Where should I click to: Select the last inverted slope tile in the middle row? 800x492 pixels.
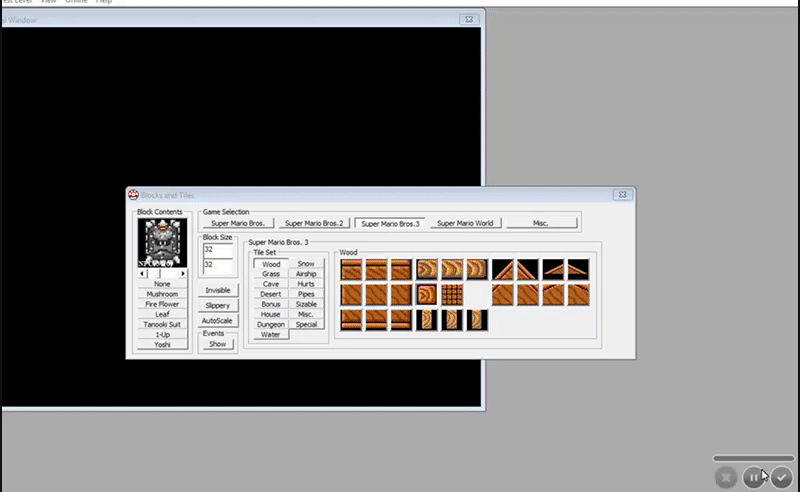coord(579,294)
